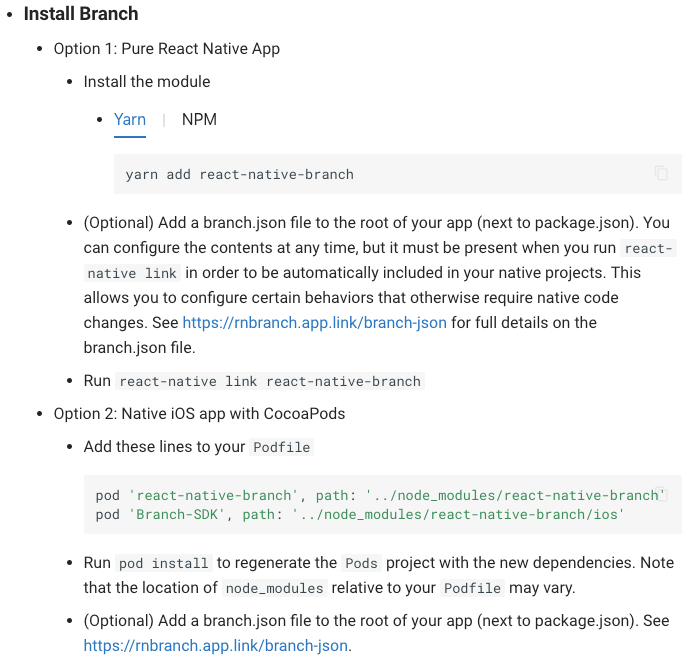Image resolution: width=696 pixels, height=666 pixels.
Task: Click the copy icon in the Podfile code block
Action: pyautogui.click(x=661, y=494)
